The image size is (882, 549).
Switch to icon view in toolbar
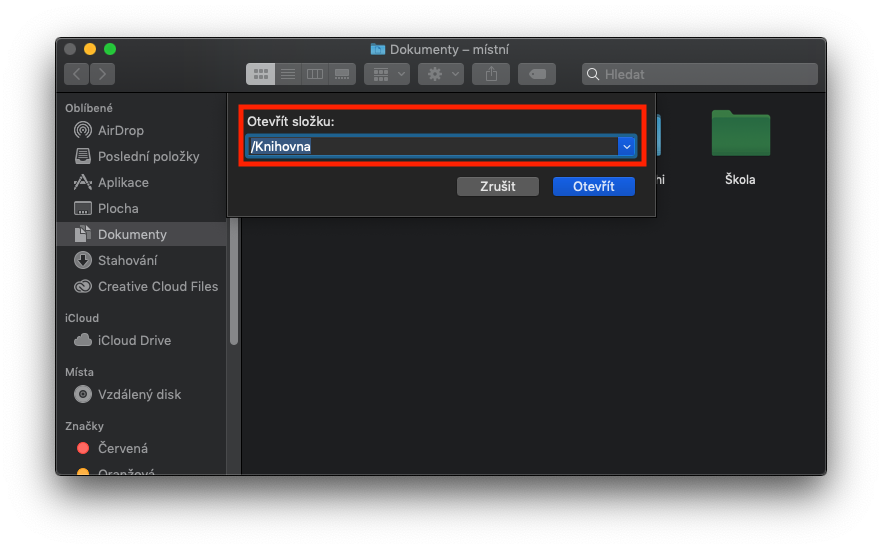pos(261,74)
